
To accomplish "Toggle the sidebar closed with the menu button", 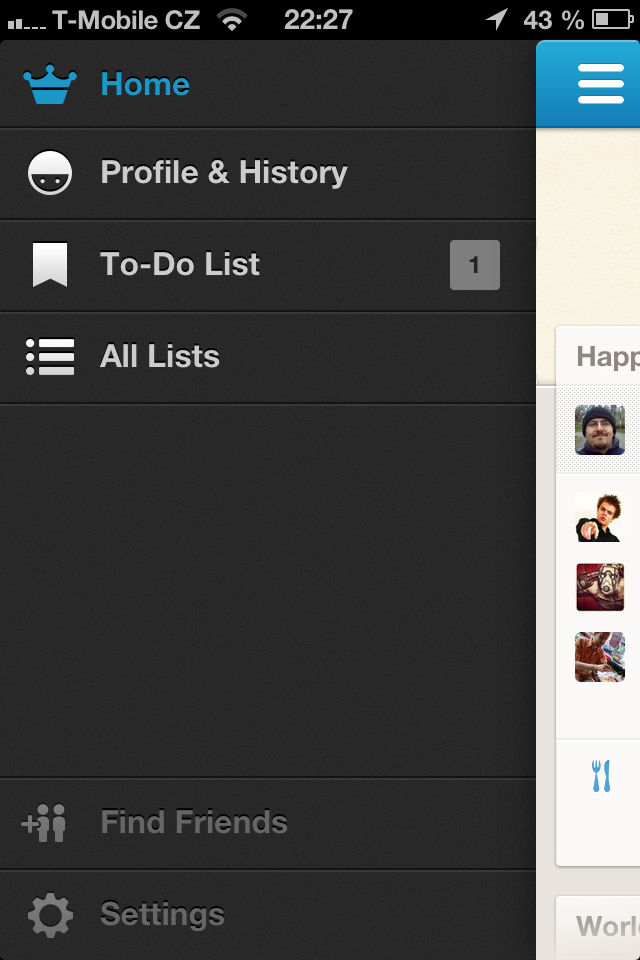I will [x=600, y=84].
